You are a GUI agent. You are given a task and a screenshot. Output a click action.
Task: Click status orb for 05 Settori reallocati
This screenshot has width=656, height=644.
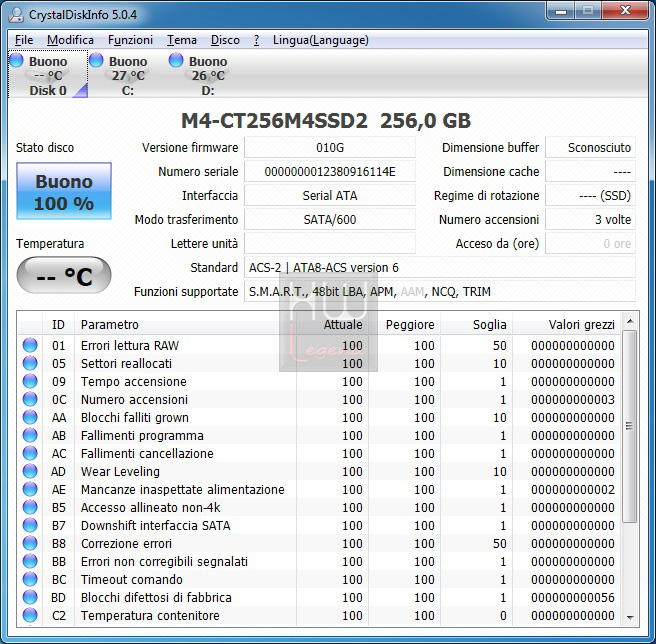point(30,363)
